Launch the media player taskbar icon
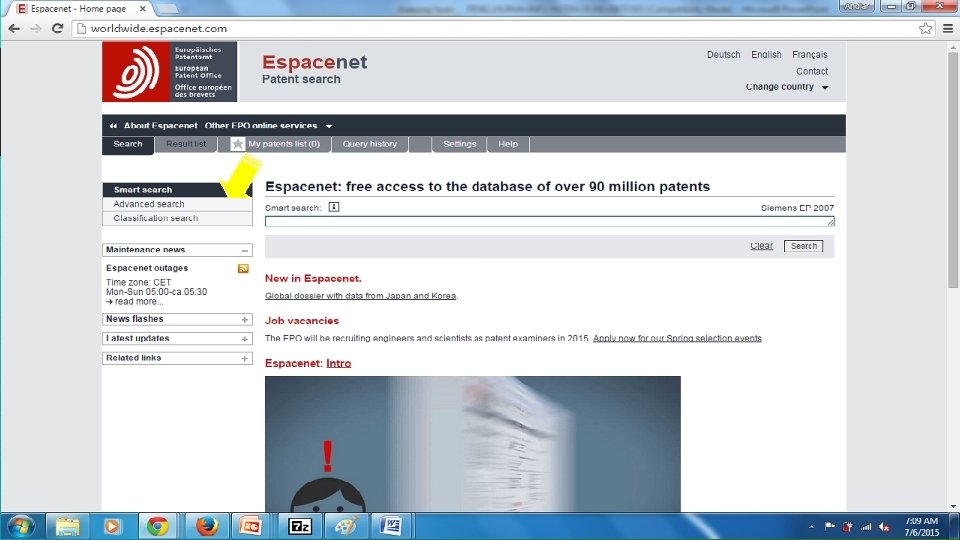The height and width of the screenshot is (540, 960). tap(112, 527)
